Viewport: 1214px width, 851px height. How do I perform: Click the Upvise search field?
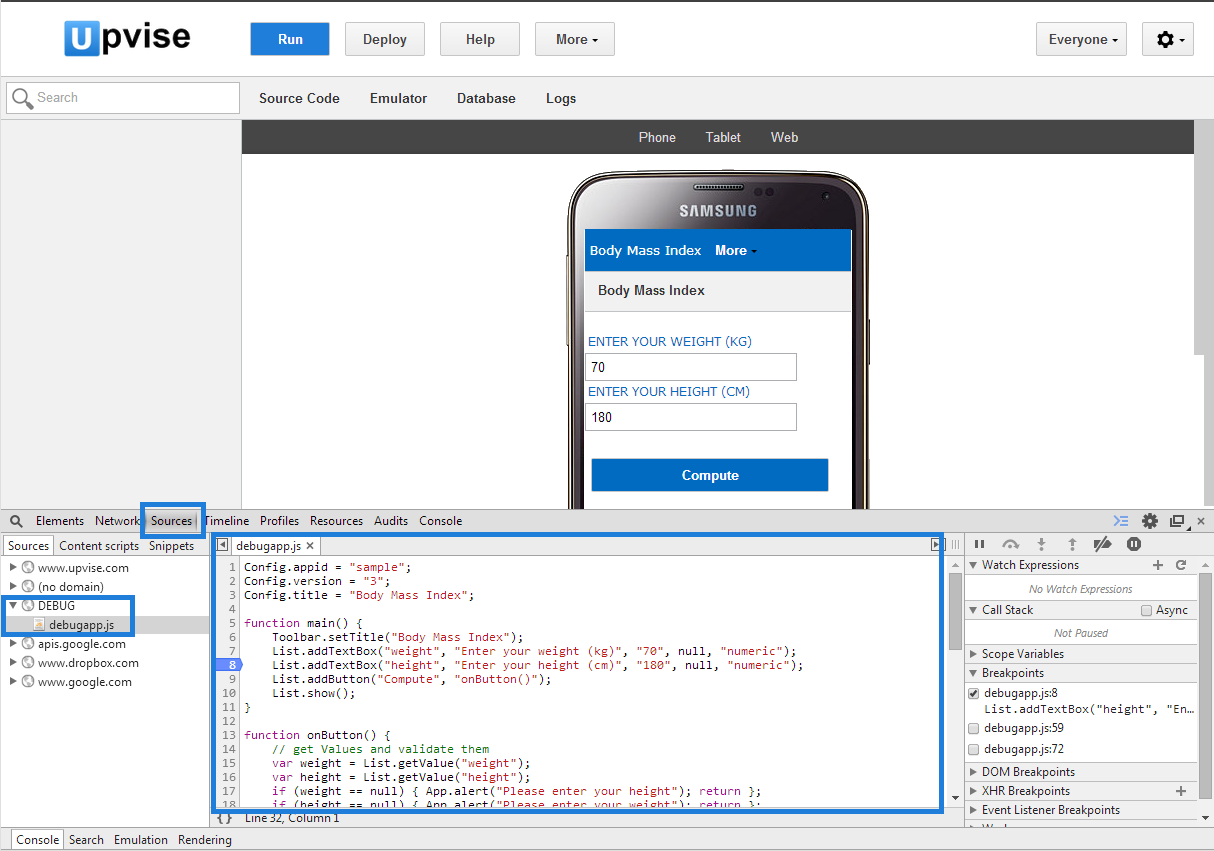click(123, 98)
